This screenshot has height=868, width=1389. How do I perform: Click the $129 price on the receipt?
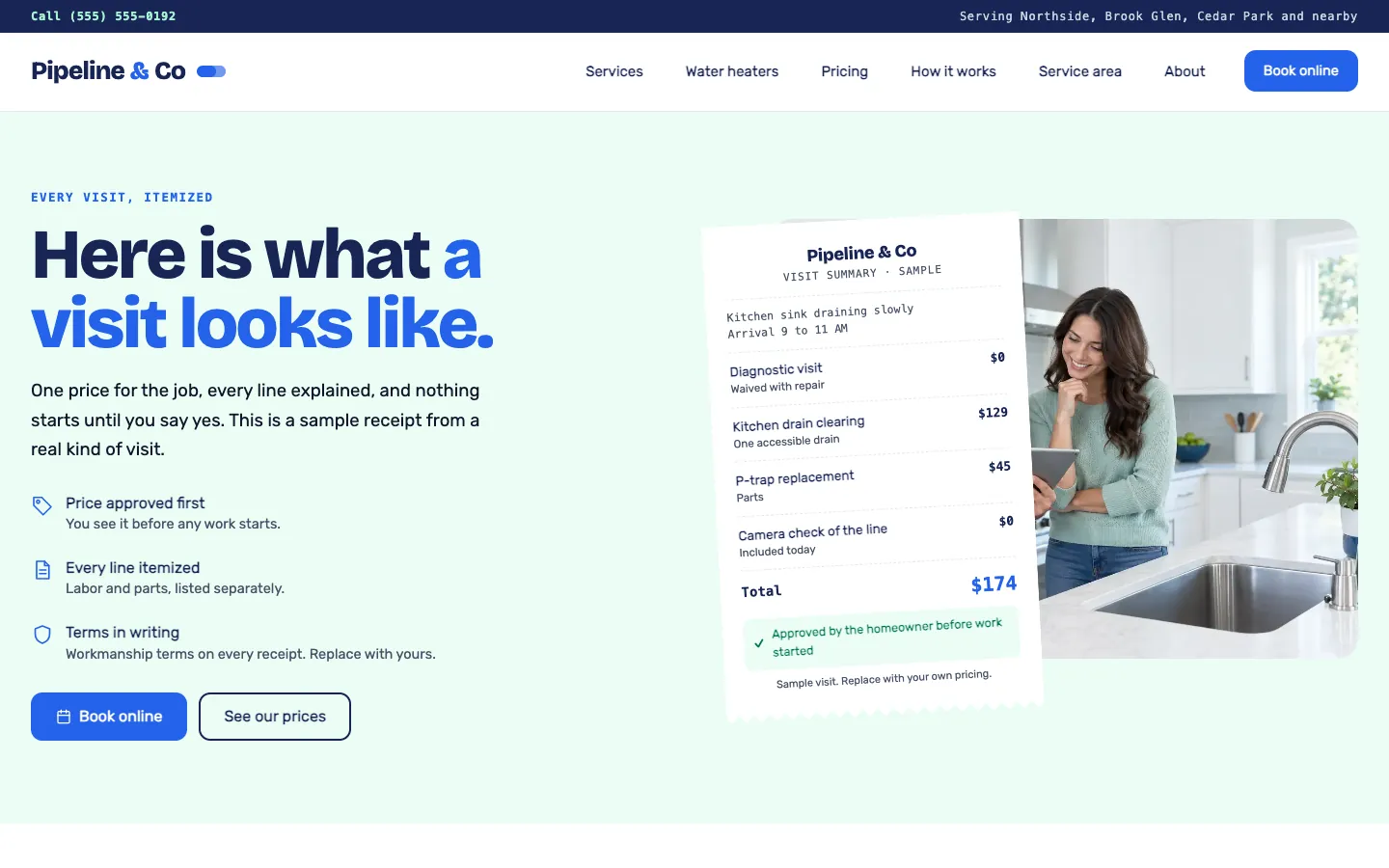(993, 413)
